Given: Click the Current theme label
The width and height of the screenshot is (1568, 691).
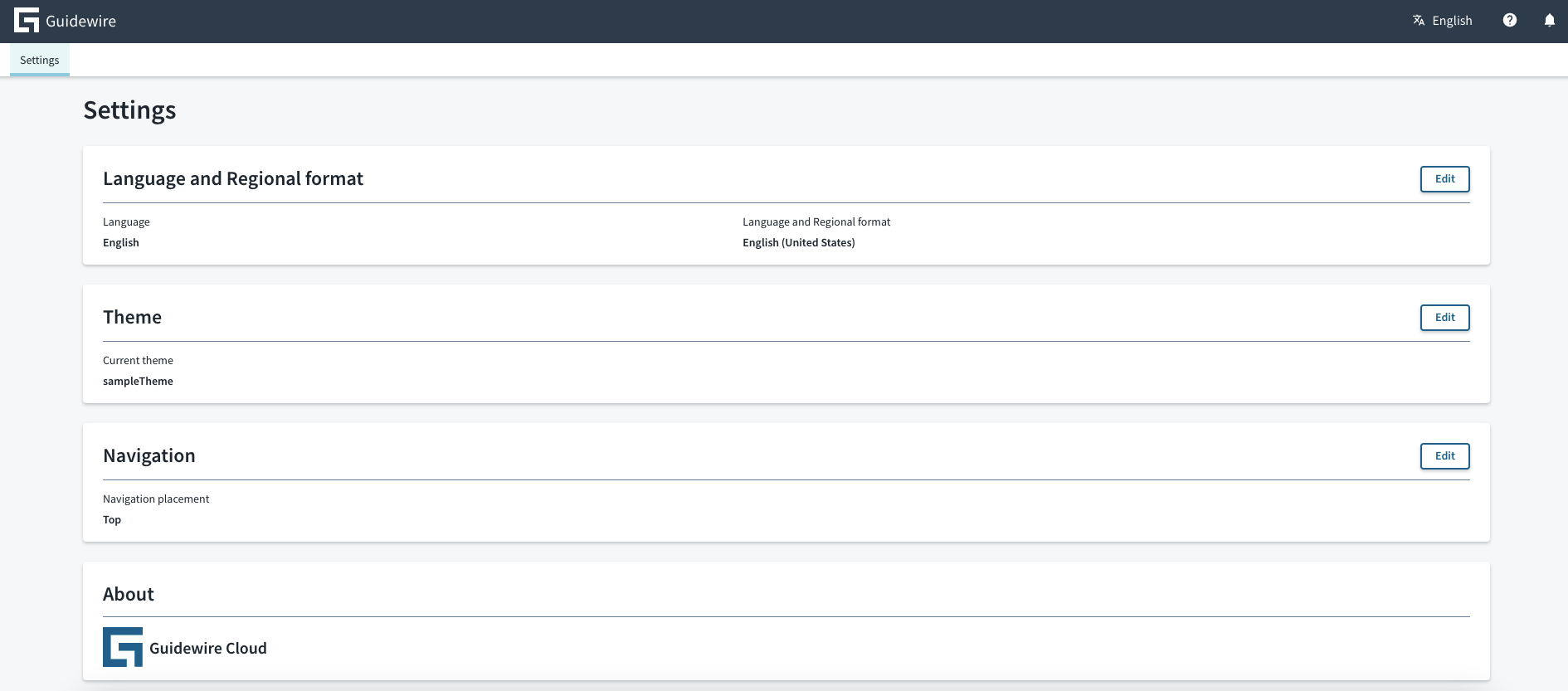Looking at the screenshot, I should (138, 360).
